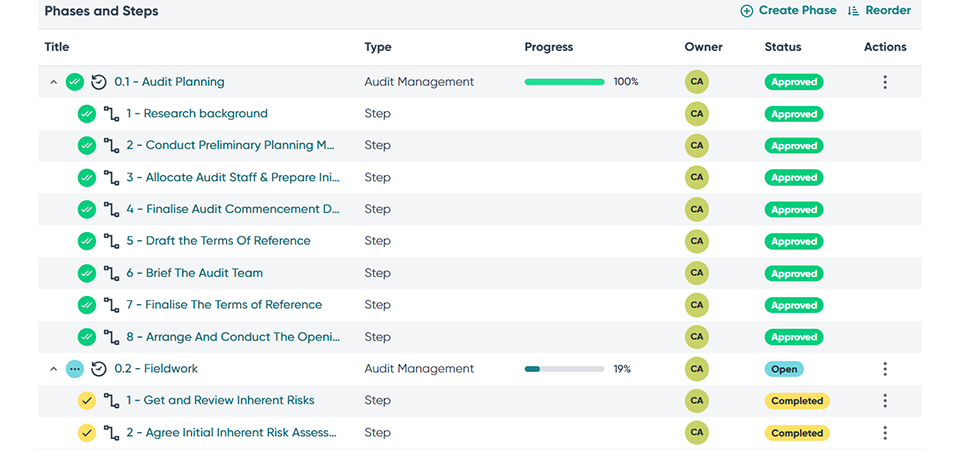Toggle yellow check on Get and Review Inherent Risks

[87, 401]
